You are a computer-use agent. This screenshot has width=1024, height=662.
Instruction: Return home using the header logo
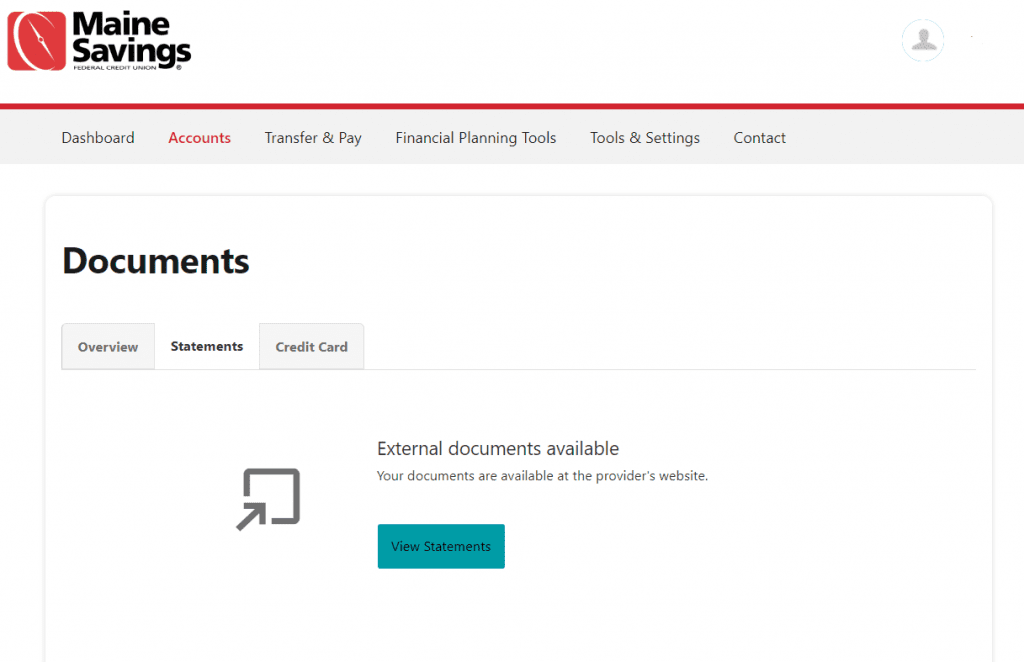[98, 40]
